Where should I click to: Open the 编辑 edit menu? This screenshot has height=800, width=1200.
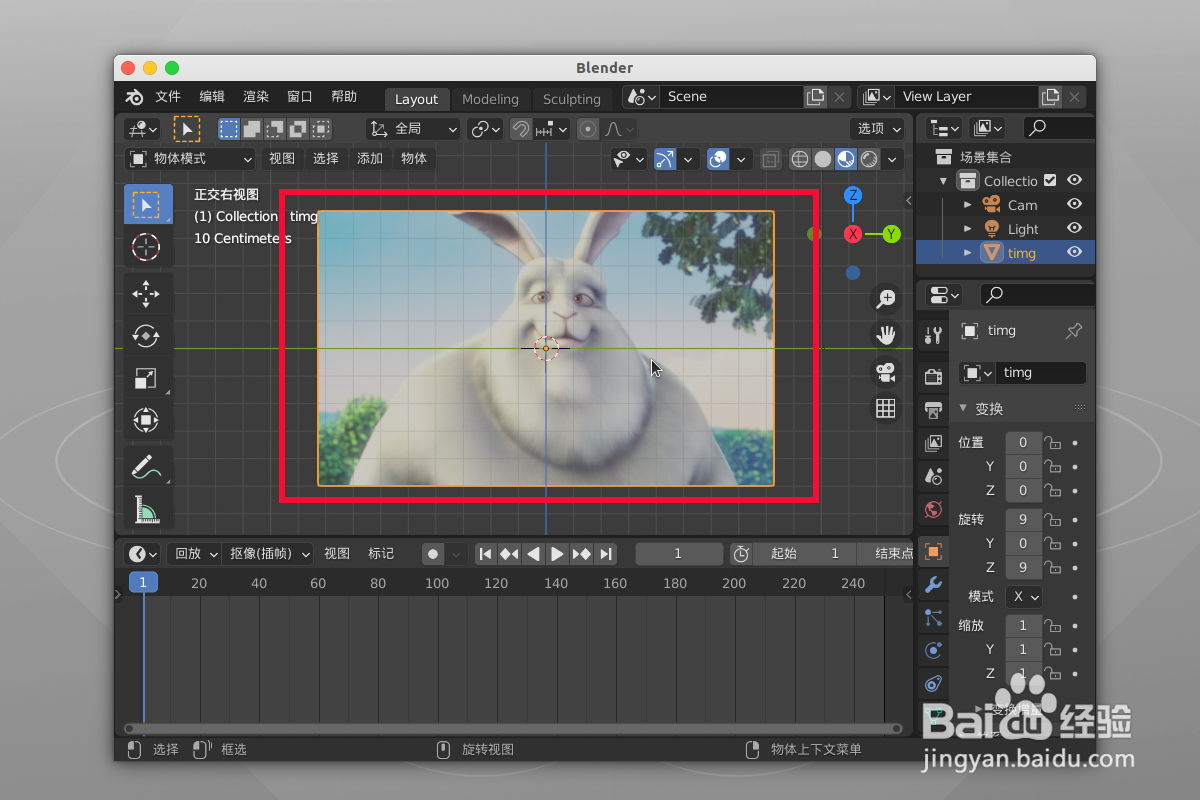tap(212, 97)
